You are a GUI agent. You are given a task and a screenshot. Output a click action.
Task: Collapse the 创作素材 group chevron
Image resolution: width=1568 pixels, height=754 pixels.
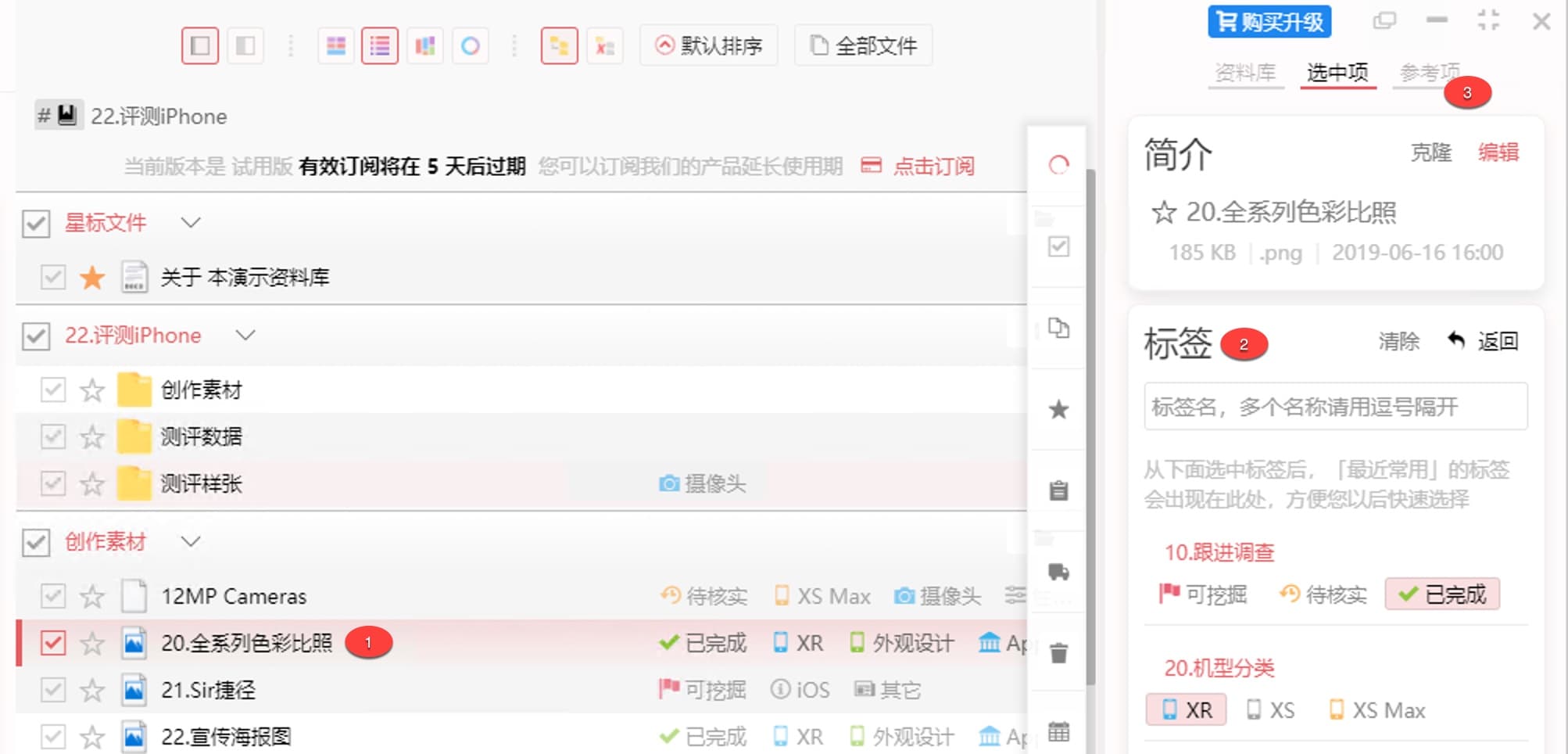[191, 541]
